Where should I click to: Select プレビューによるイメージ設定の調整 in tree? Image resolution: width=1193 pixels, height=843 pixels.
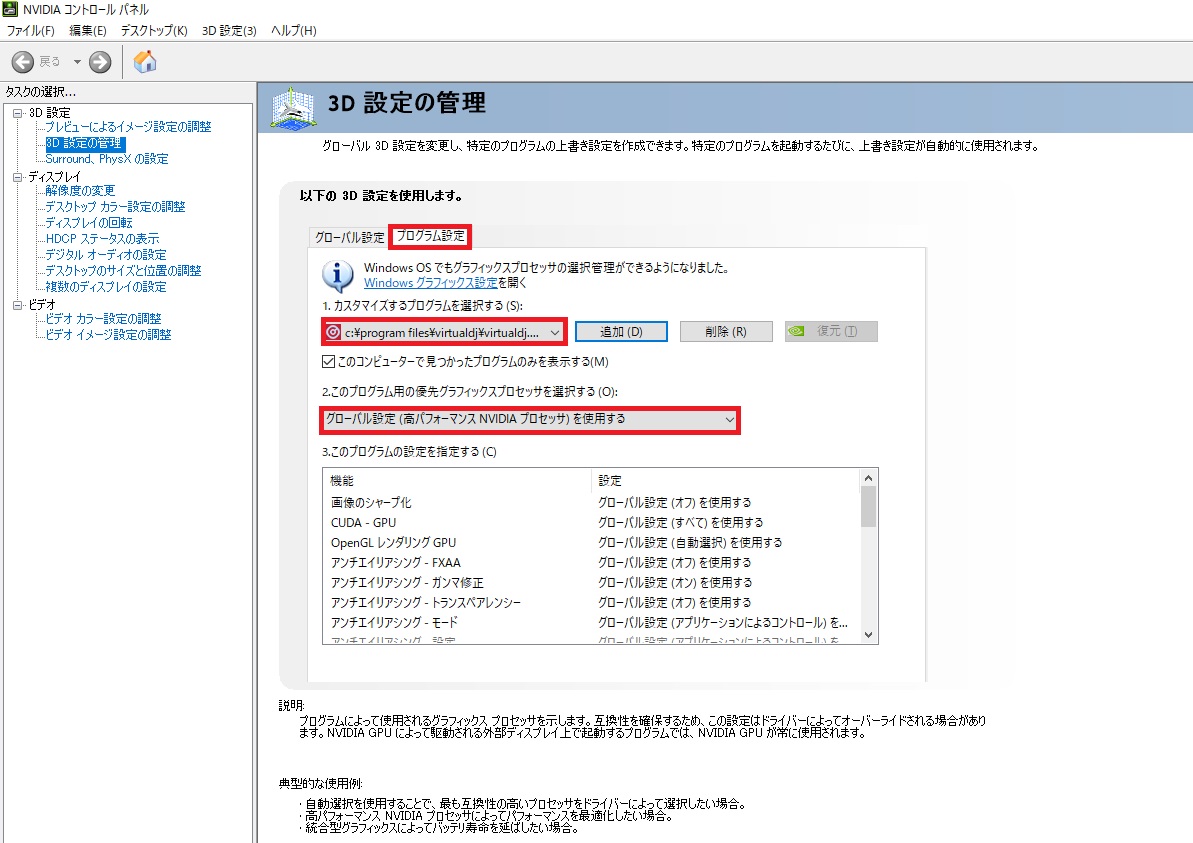(128, 127)
